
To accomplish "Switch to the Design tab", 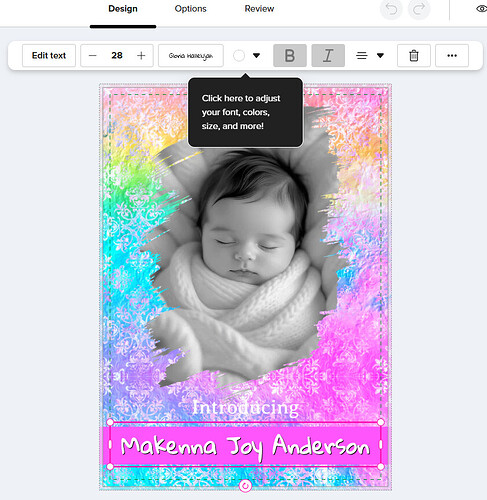I will pos(123,9).
